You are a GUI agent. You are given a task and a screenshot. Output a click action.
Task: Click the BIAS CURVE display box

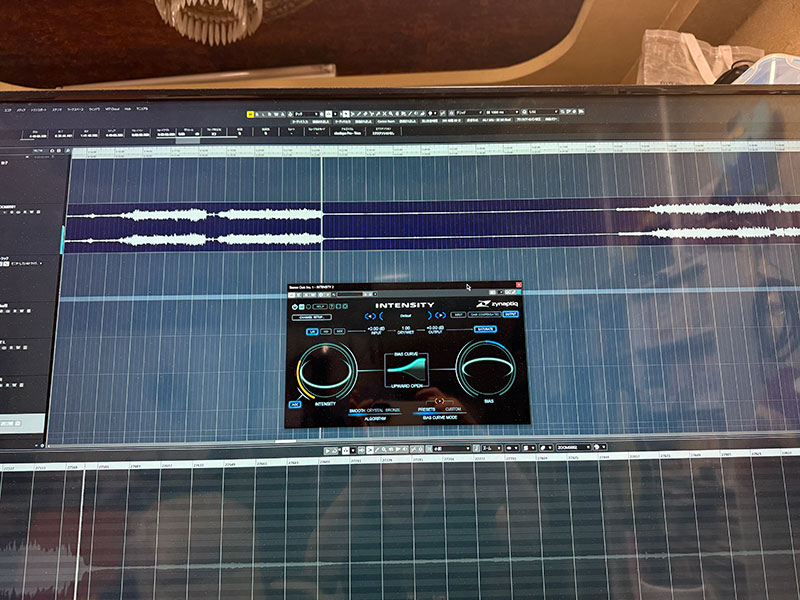[x=407, y=368]
